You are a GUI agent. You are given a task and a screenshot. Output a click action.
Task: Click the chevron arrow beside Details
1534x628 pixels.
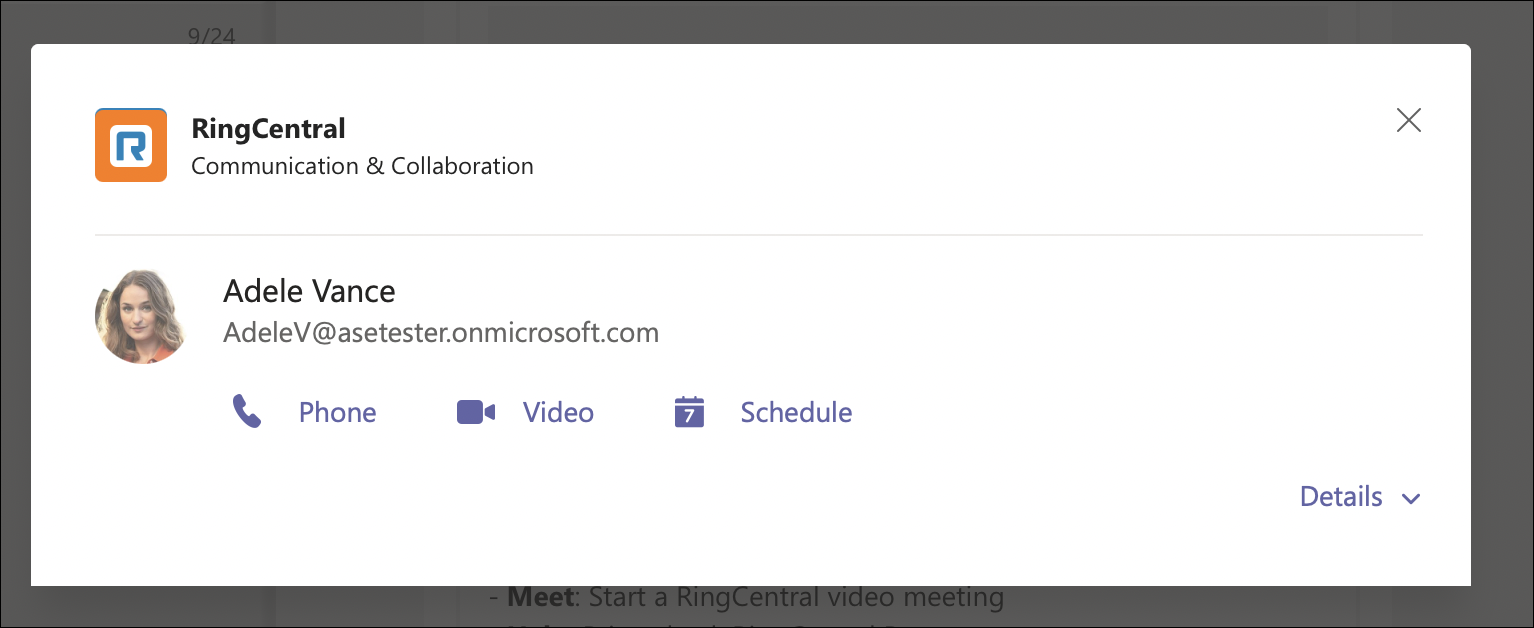pos(1410,498)
